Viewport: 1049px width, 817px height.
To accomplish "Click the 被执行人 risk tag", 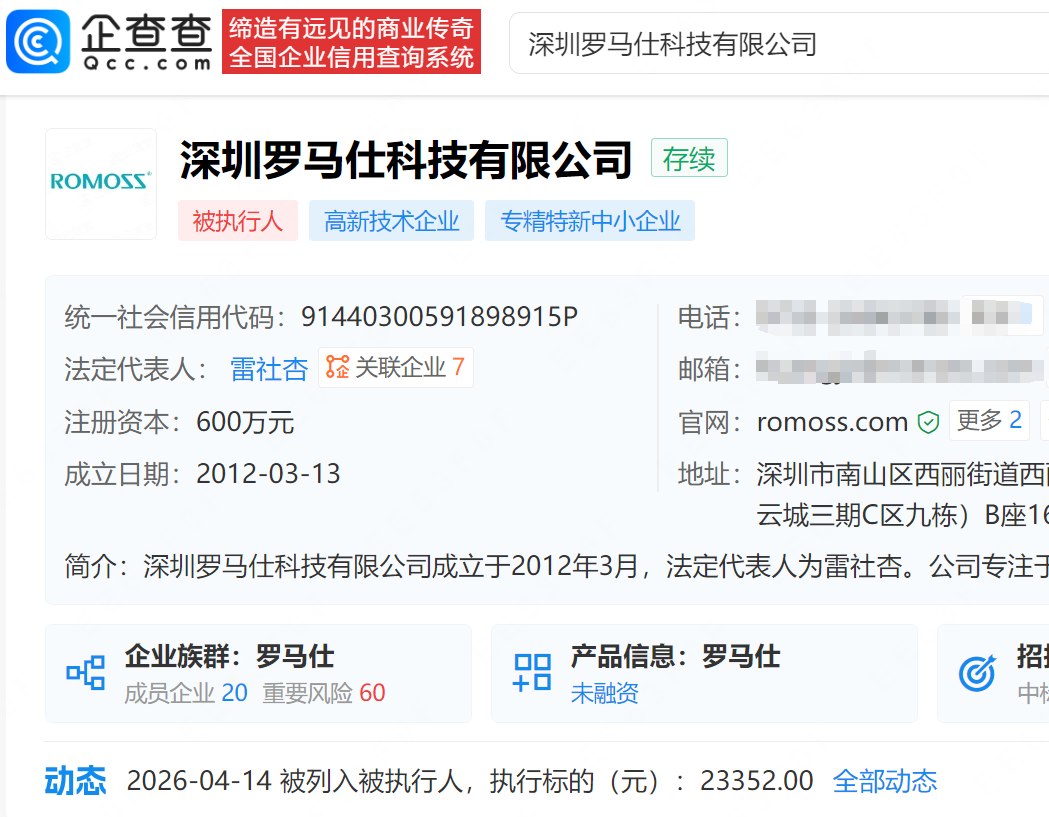I will [238, 221].
